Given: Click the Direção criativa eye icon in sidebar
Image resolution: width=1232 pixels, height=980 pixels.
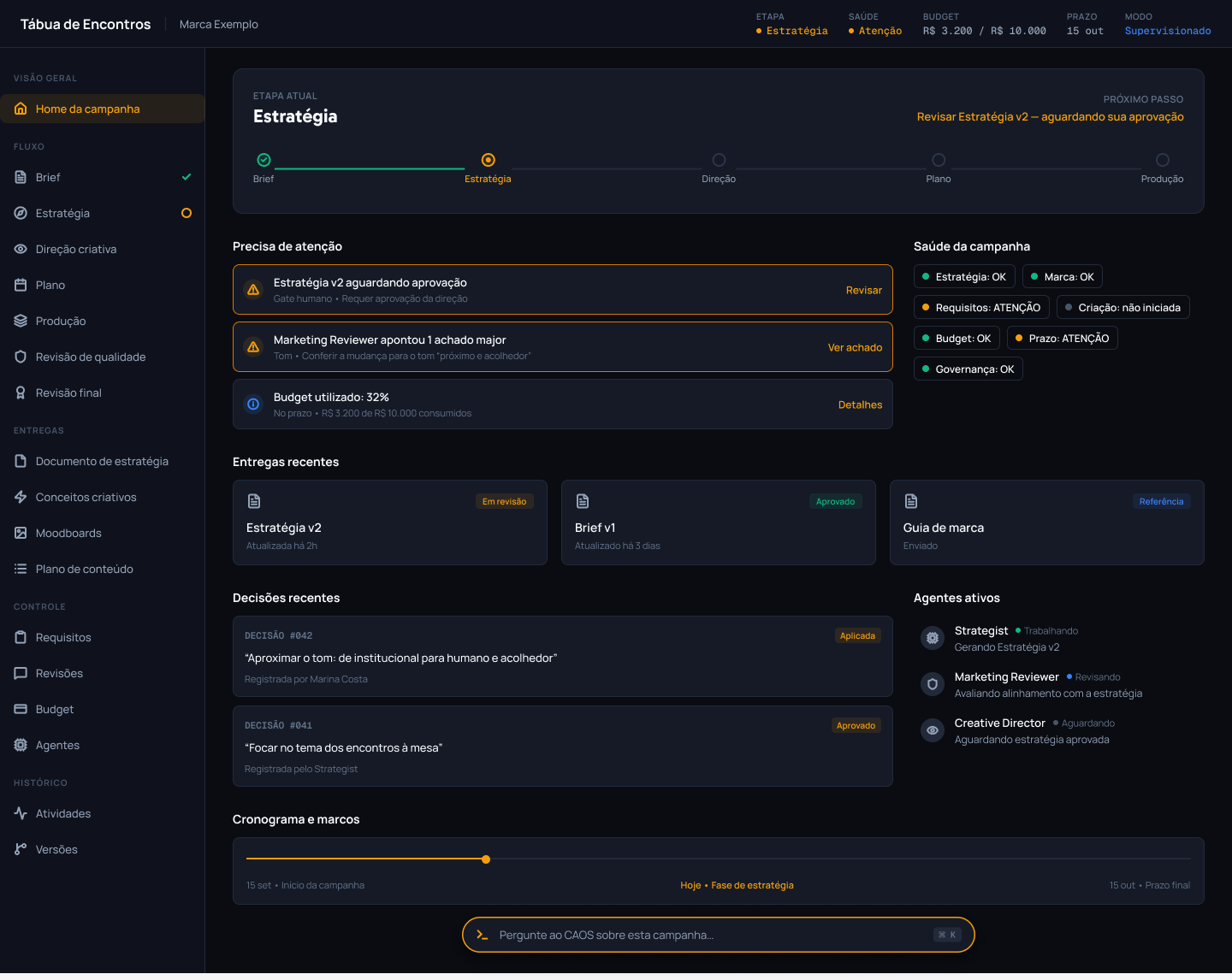Looking at the screenshot, I should (21, 249).
